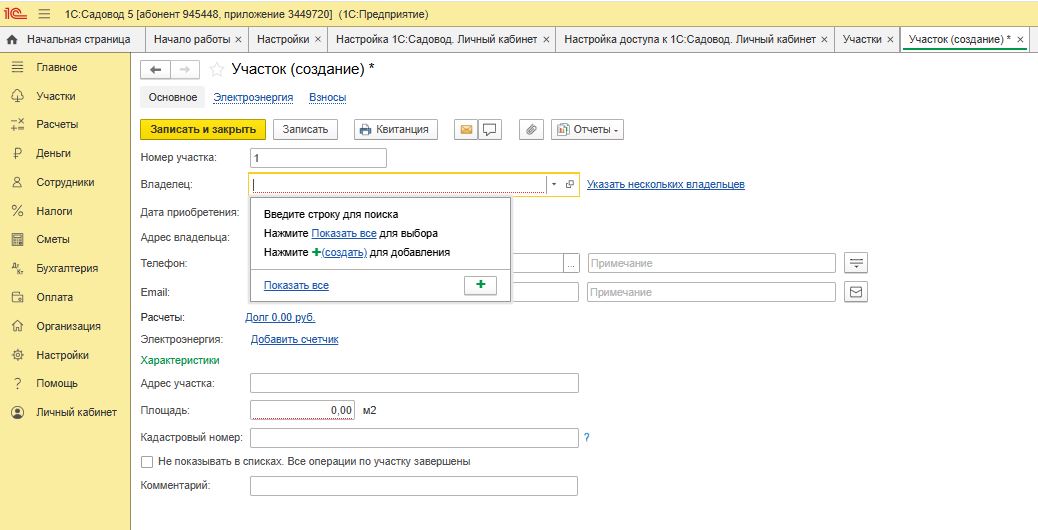The width and height of the screenshot is (1038, 530).
Task: Open the Настройка 1С:Садовод. Личный кабинет tab
Action: click(x=436, y=39)
